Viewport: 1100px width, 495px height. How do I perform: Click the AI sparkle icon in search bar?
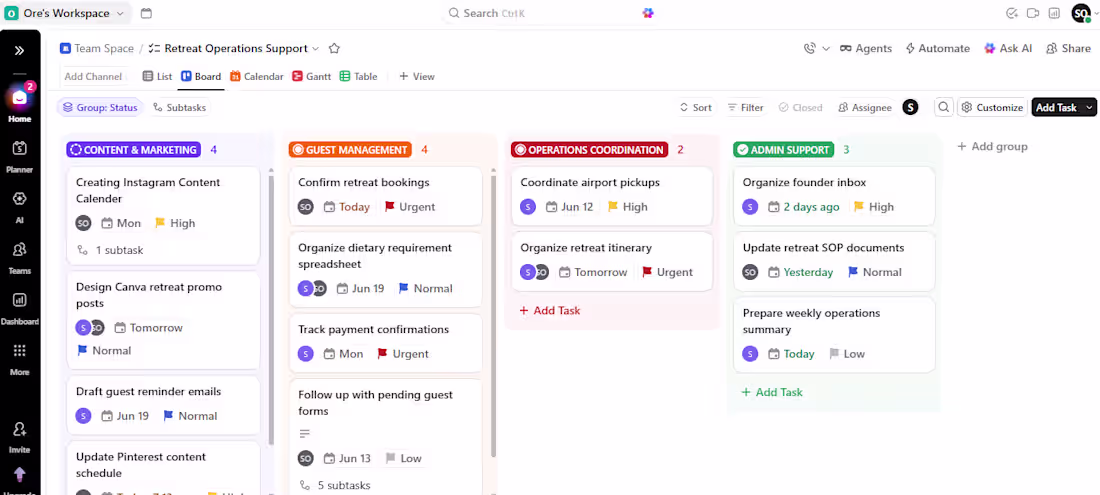648,13
